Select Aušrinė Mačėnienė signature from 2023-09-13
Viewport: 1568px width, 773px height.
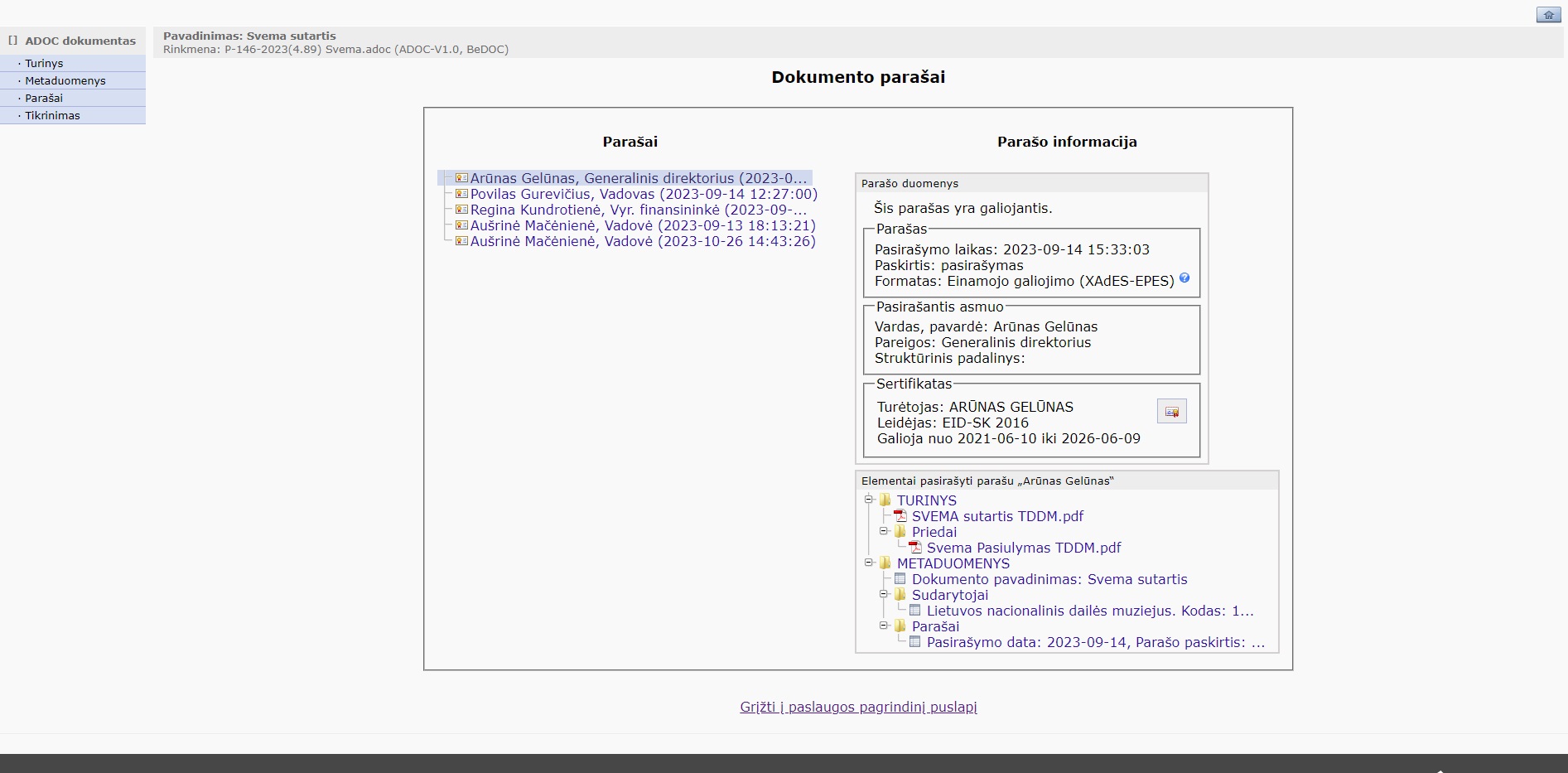pos(643,225)
